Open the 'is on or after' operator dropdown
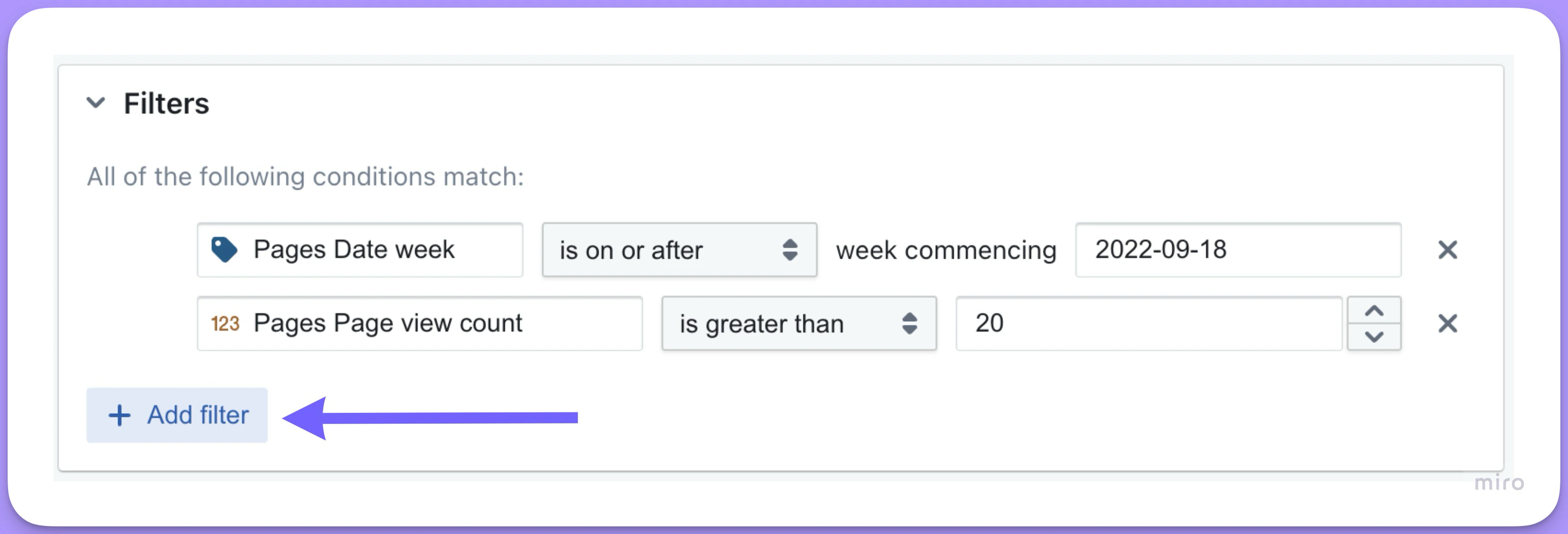1568x534 pixels. [x=679, y=249]
